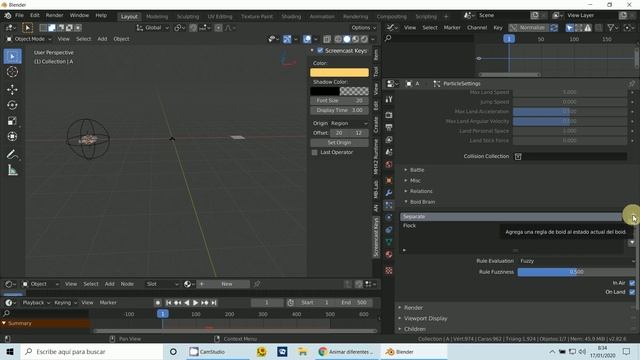Image resolution: width=640 pixels, height=360 pixels.
Task: Click the Shadow Color swatch
Action: 339,91
